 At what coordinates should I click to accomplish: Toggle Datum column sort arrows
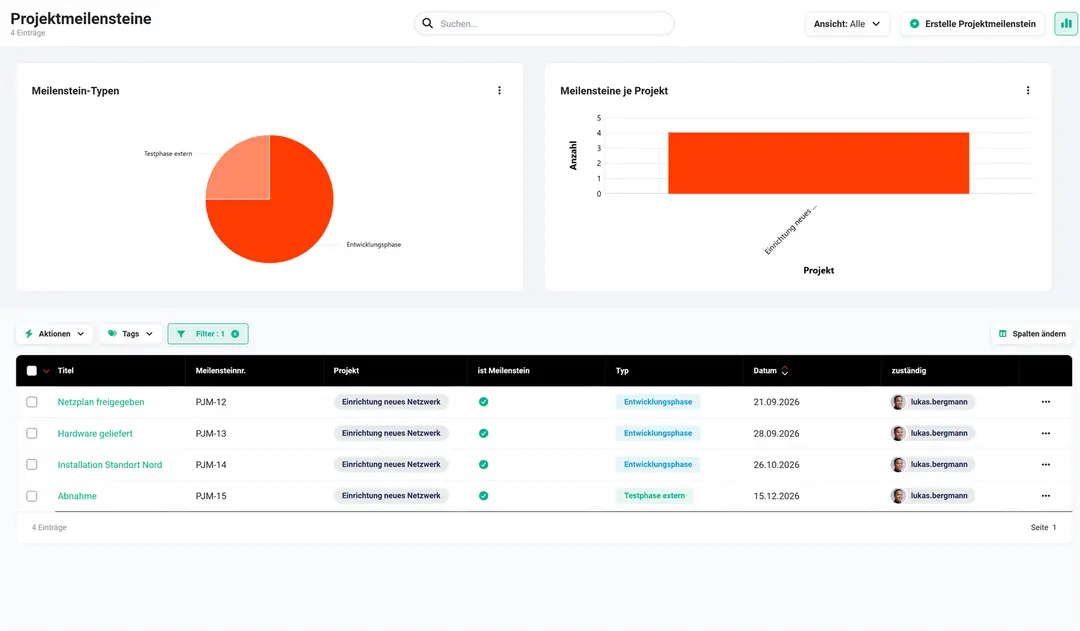point(785,371)
